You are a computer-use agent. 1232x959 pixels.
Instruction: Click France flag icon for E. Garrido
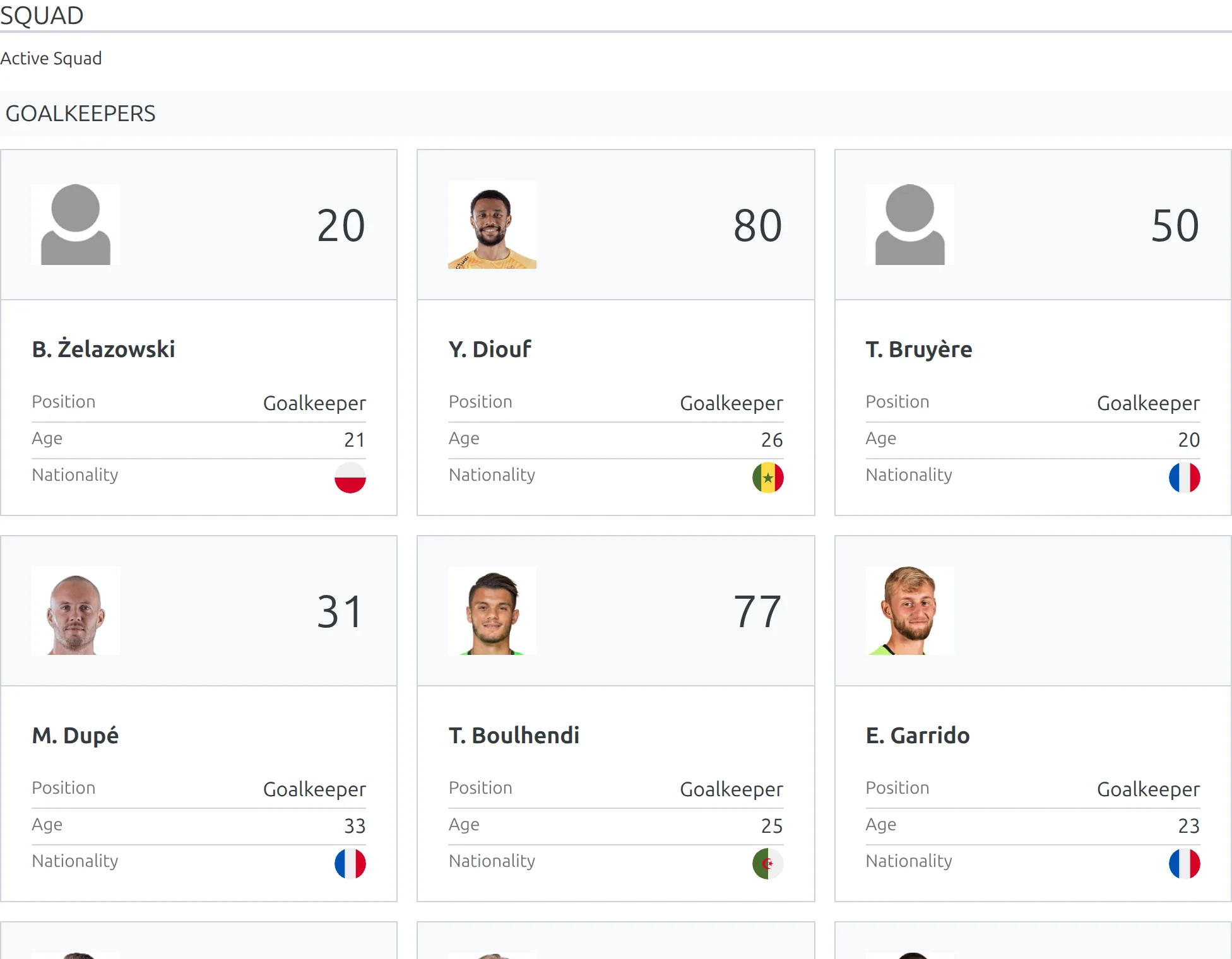(x=1184, y=864)
